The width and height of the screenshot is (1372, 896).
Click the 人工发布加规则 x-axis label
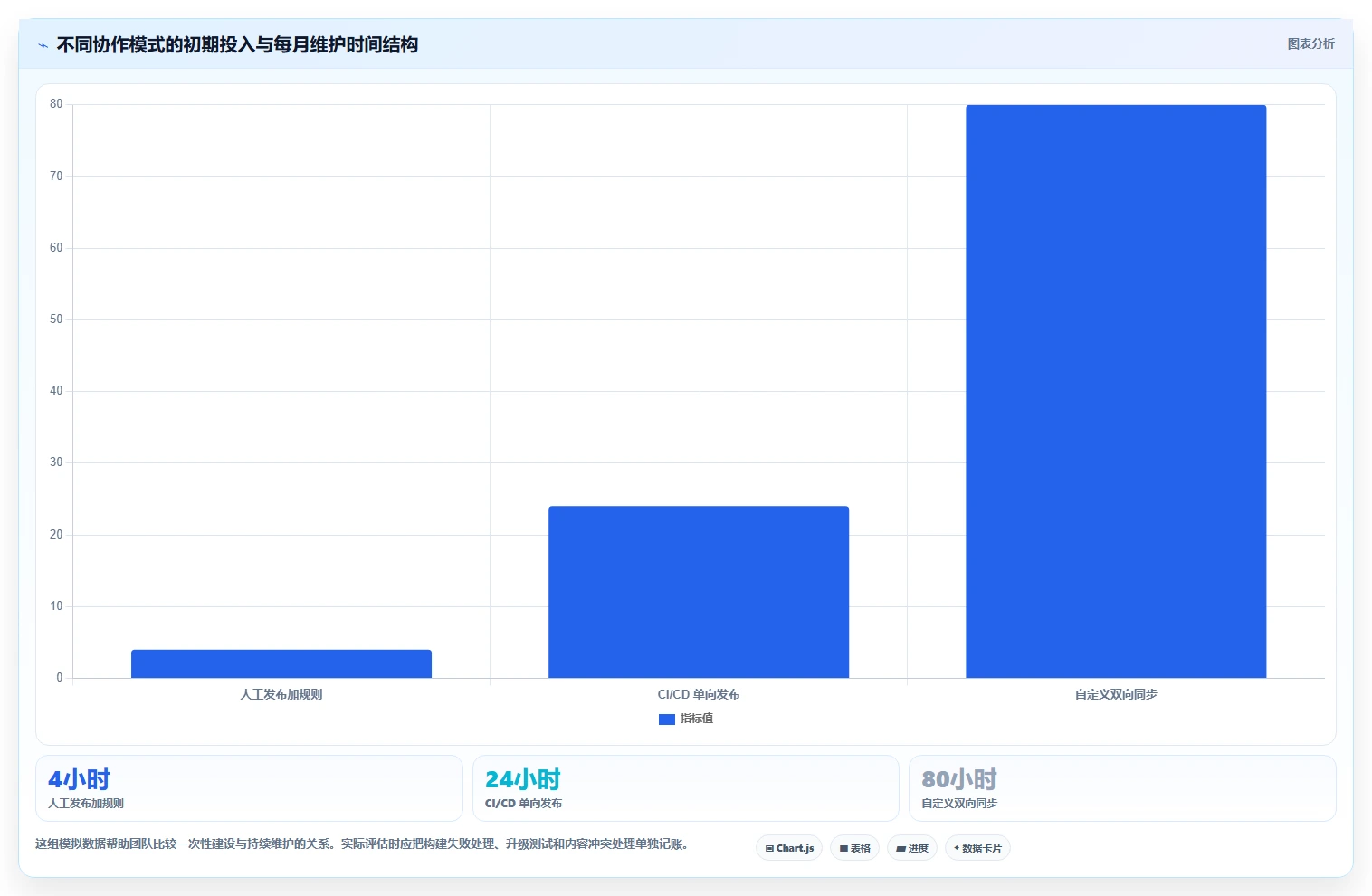[x=281, y=694]
